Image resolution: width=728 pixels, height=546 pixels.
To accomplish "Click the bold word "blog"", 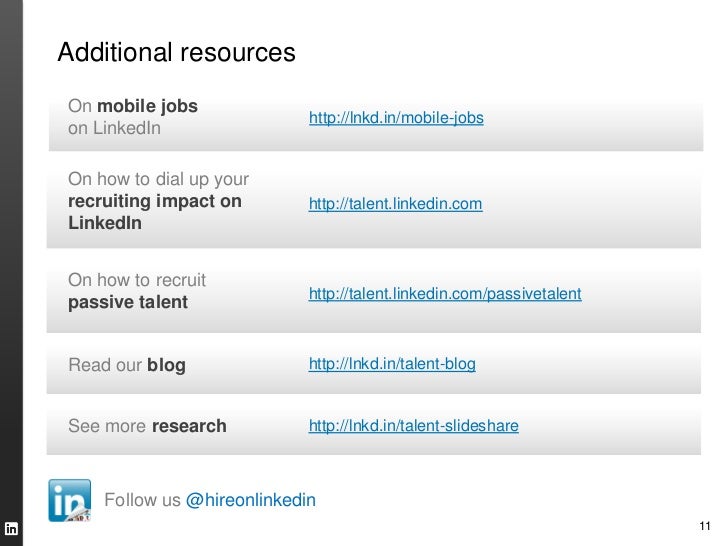I will tap(166, 365).
